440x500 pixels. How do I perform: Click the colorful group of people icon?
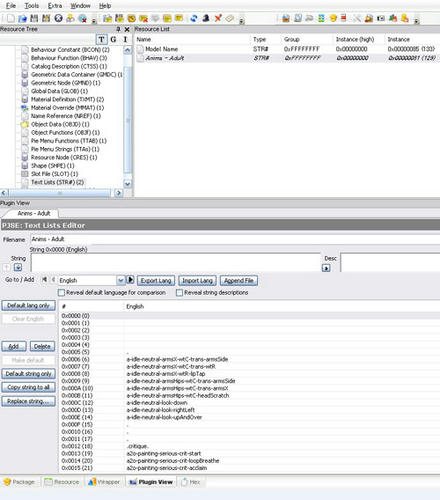pyautogui.click(x=393, y=18)
